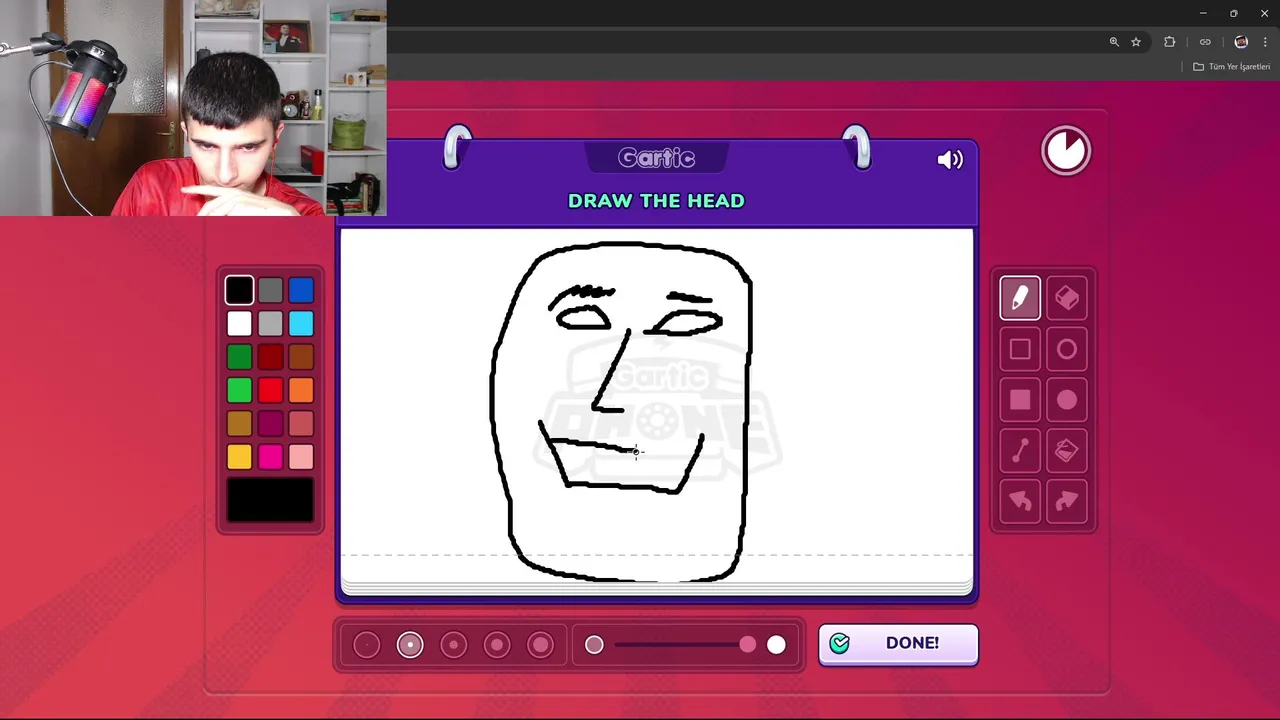Click the round countdown timer icon
1280x720 pixels.
pos(1066,151)
